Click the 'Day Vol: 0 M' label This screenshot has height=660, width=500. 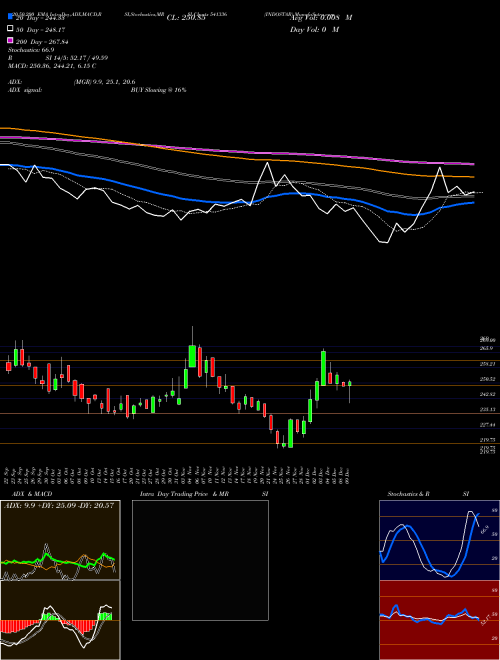point(314,30)
